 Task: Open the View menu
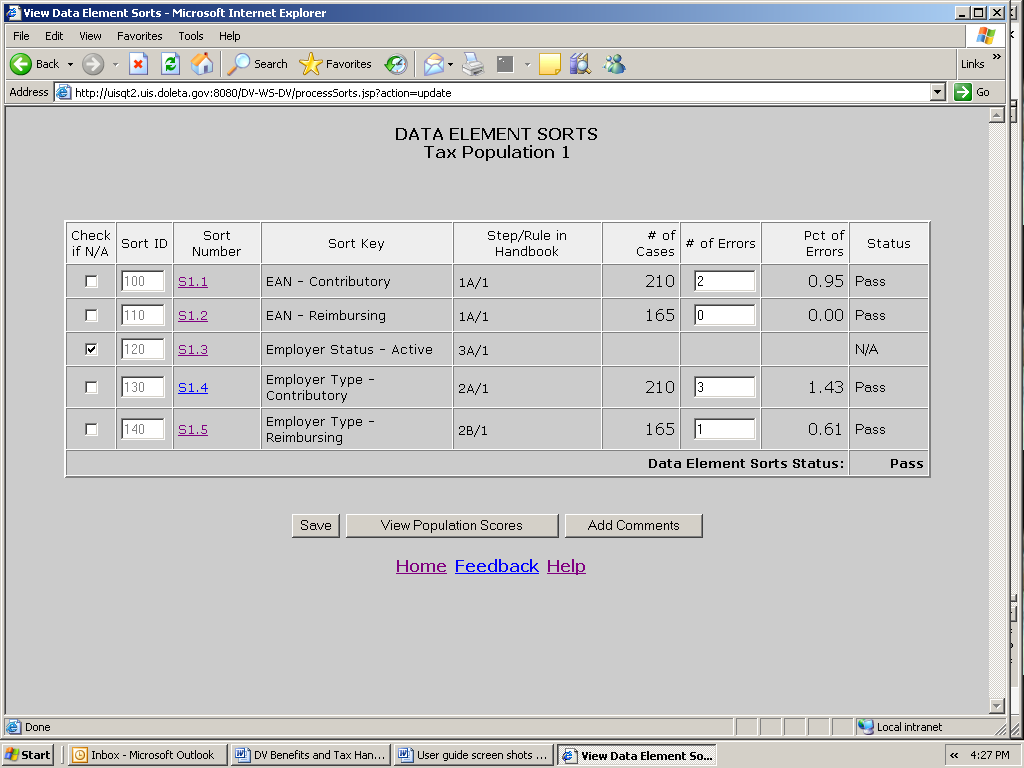tap(90, 36)
